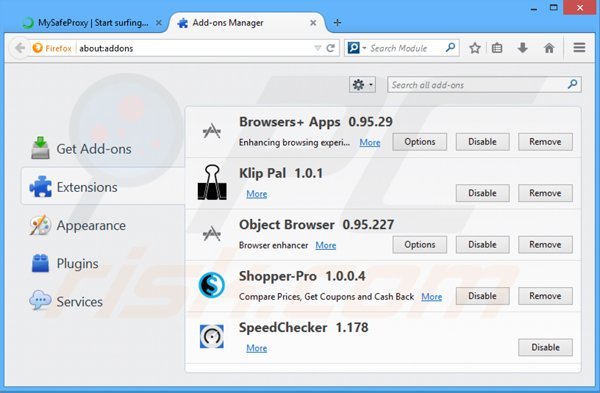This screenshot has height=393, width=600.
Task: Click the Shopper-Pro dollar icon
Action: pos(212,285)
